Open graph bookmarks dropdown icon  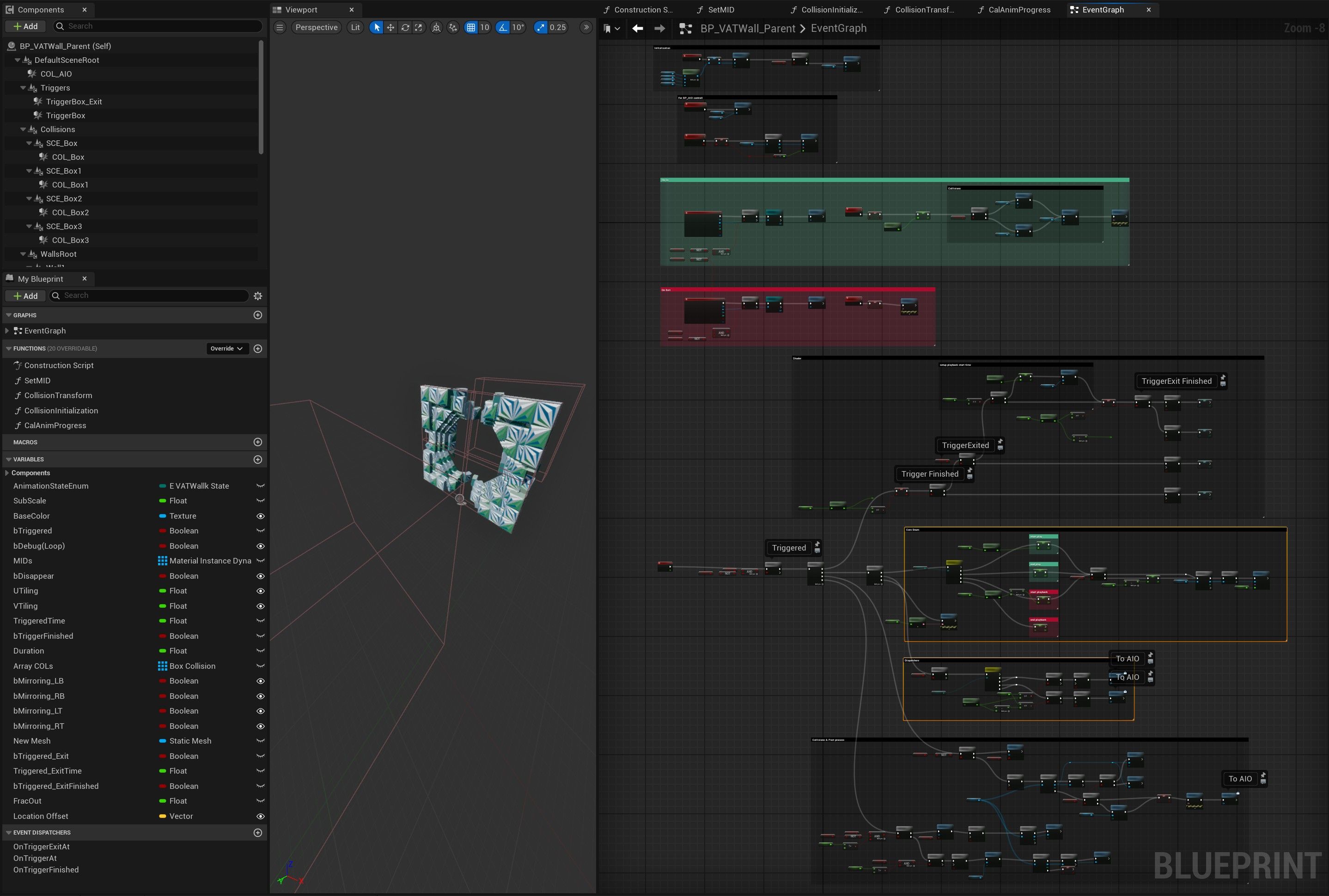click(x=612, y=29)
